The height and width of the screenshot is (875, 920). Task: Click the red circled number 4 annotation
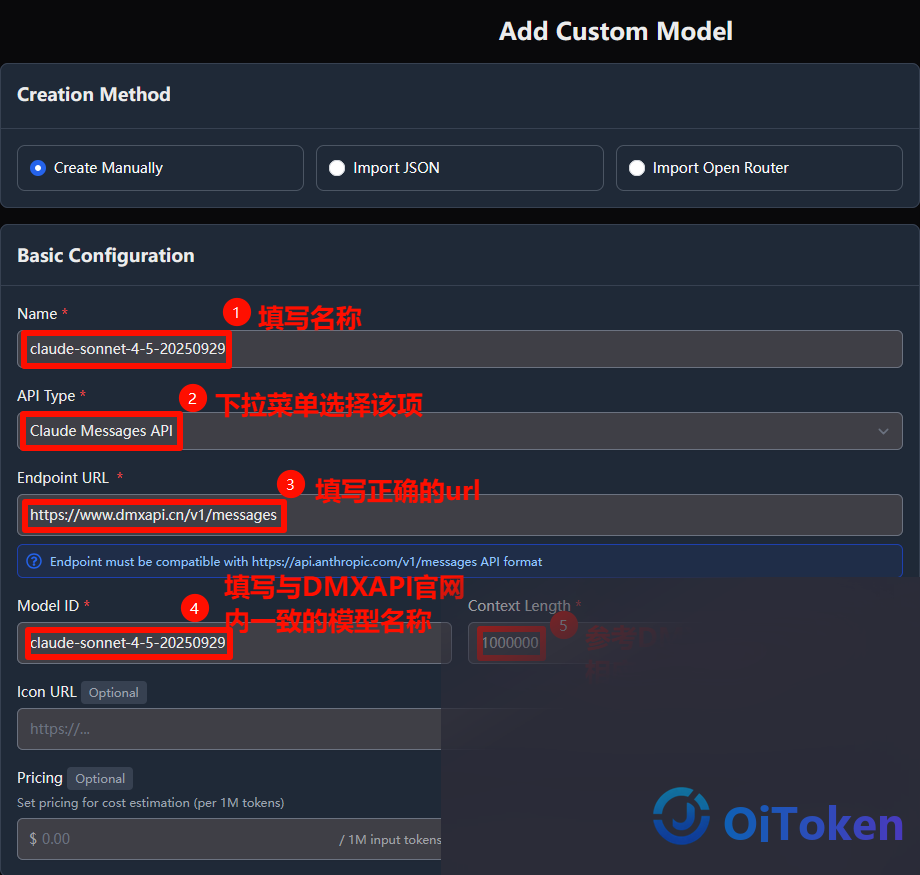tap(195, 608)
